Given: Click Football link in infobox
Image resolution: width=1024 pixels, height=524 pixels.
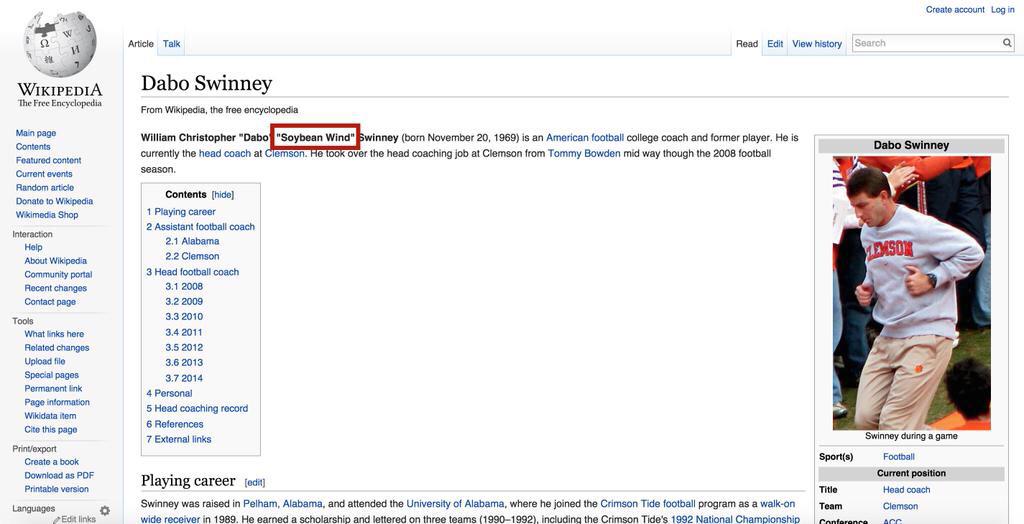Looking at the screenshot, I should (899, 457).
